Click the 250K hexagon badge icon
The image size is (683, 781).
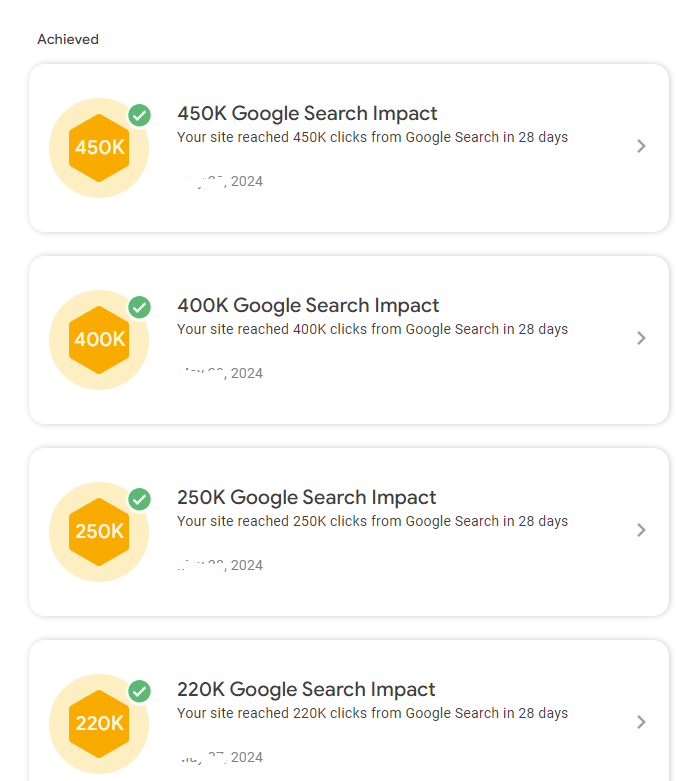(x=99, y=532)
